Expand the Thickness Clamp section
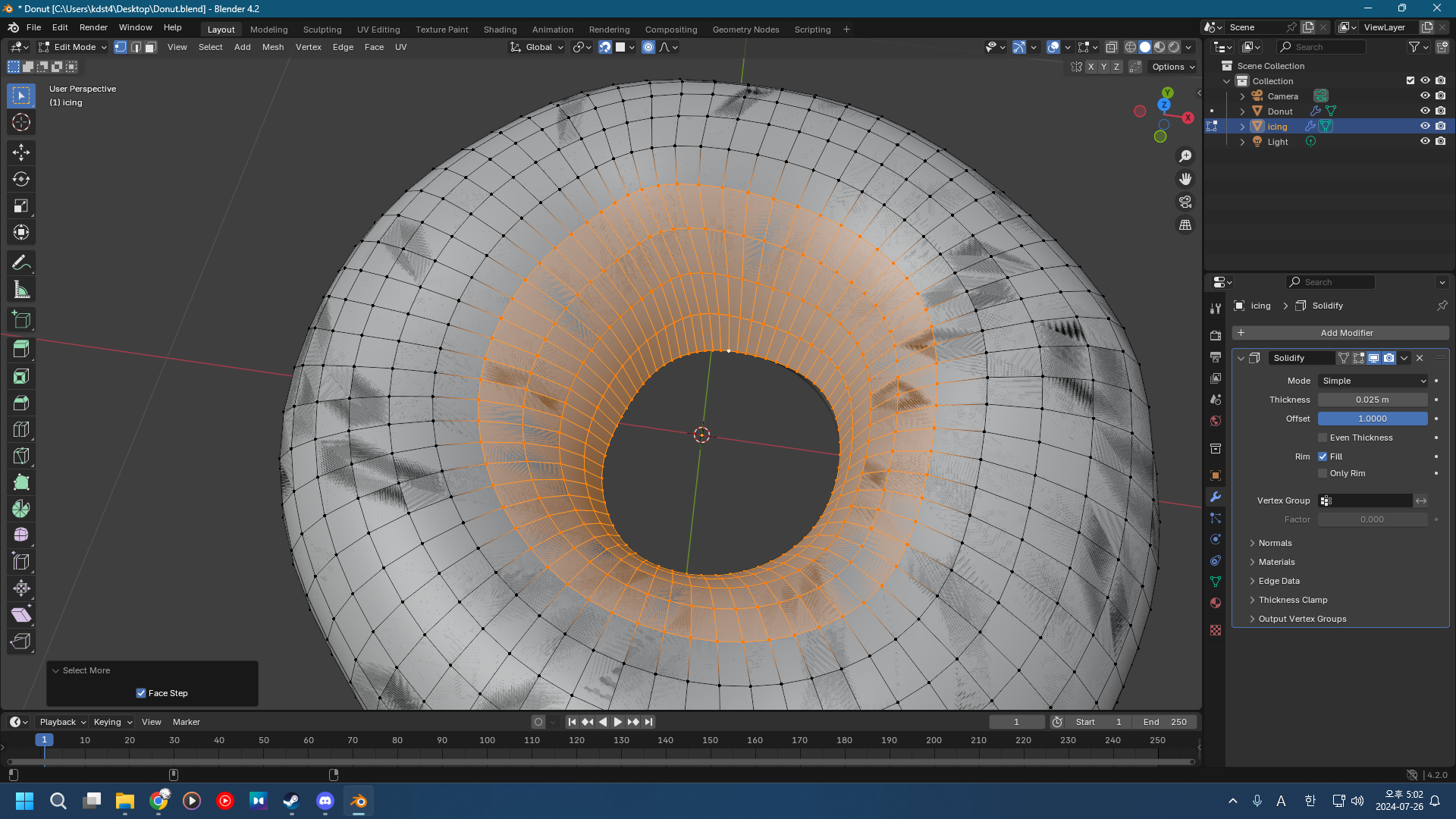Screen dimensions: 1456x819 1292,600
